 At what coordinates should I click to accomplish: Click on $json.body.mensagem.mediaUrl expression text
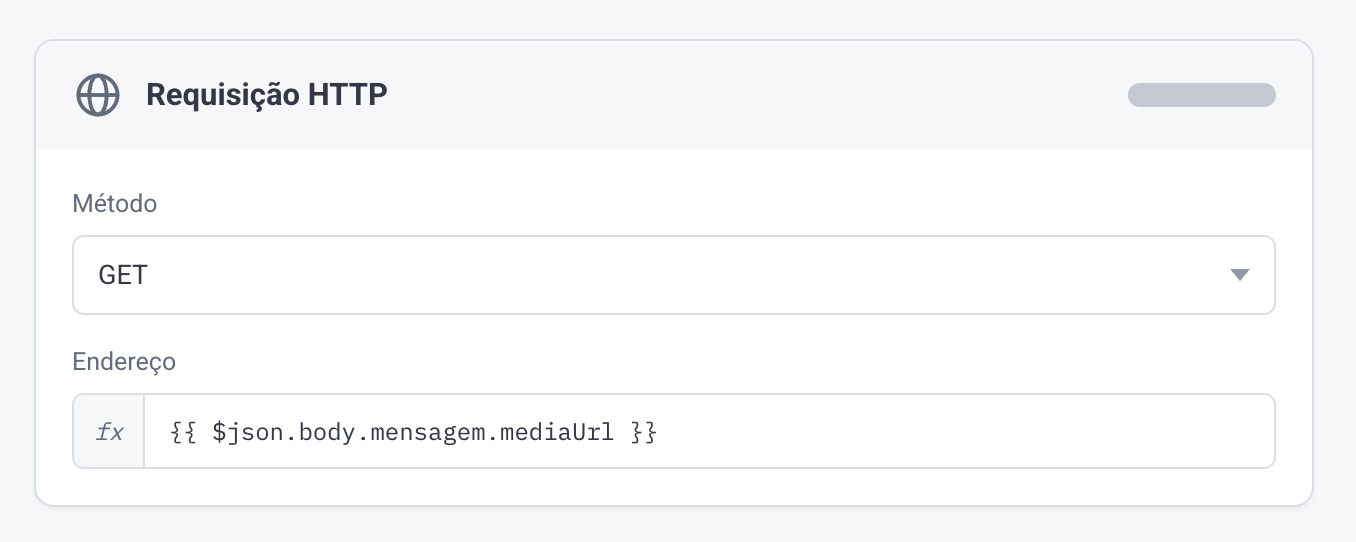[x=413, y=432]
